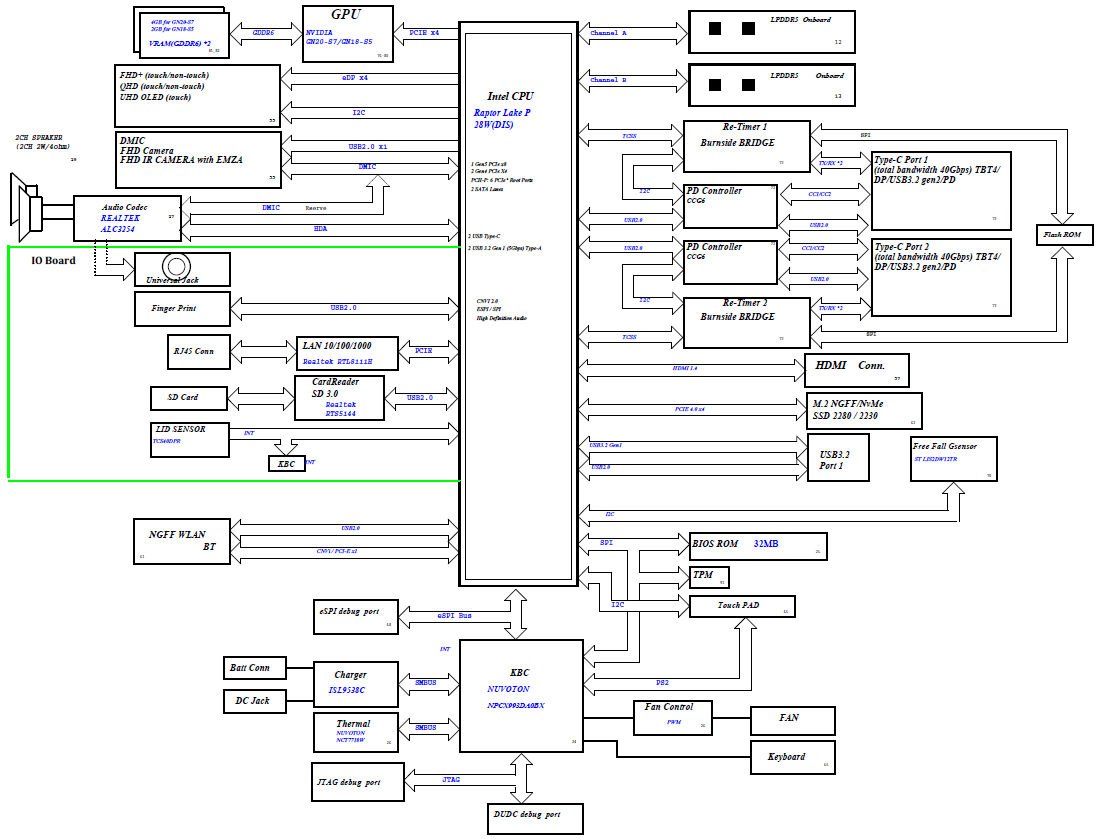Click the small TPM box

pyautogui.click(x=709, y=577)
